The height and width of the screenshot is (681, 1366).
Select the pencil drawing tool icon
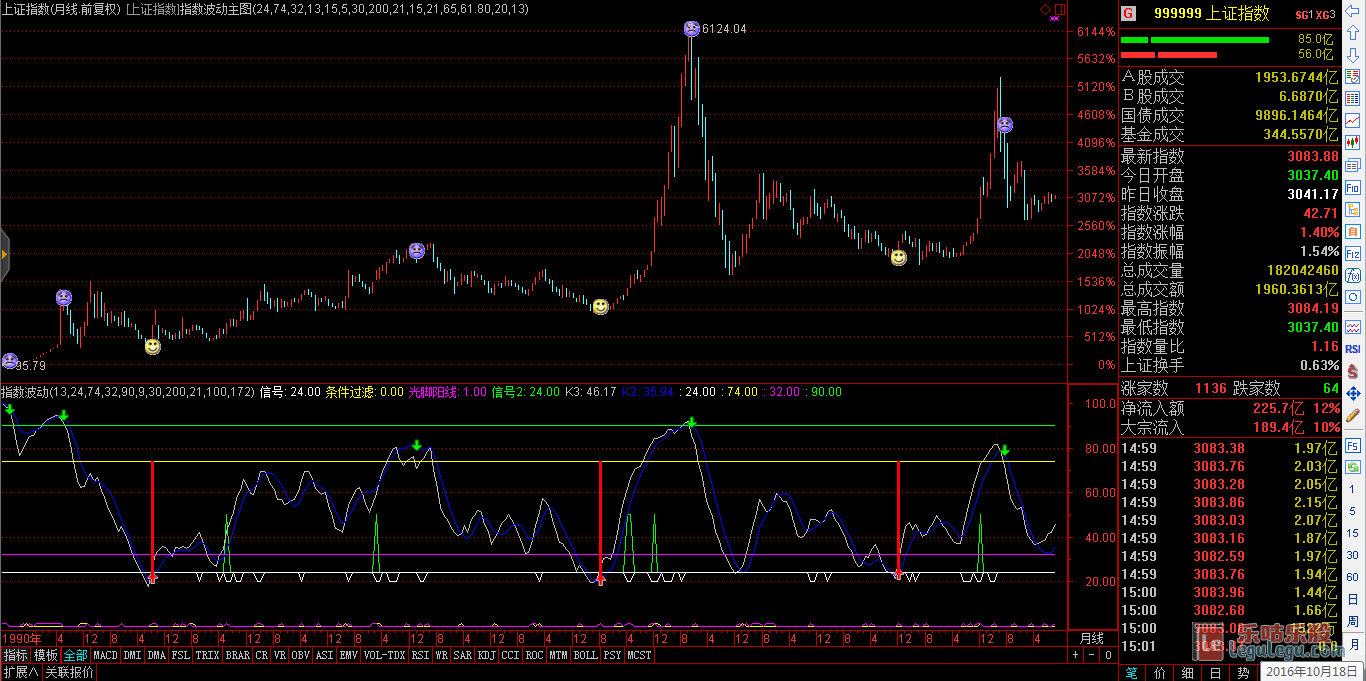pos(1353,414)
